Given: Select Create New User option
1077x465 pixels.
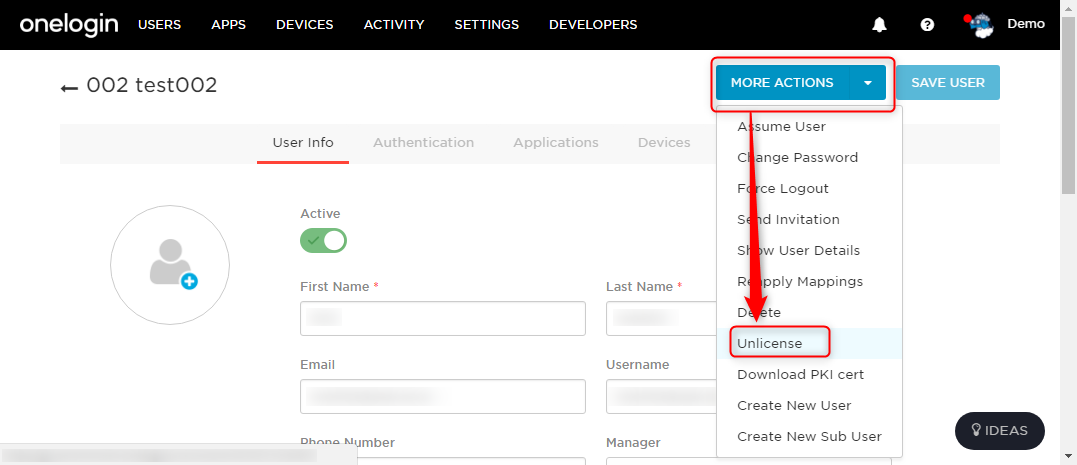Looking at the screenshot, I should (809, 405).
